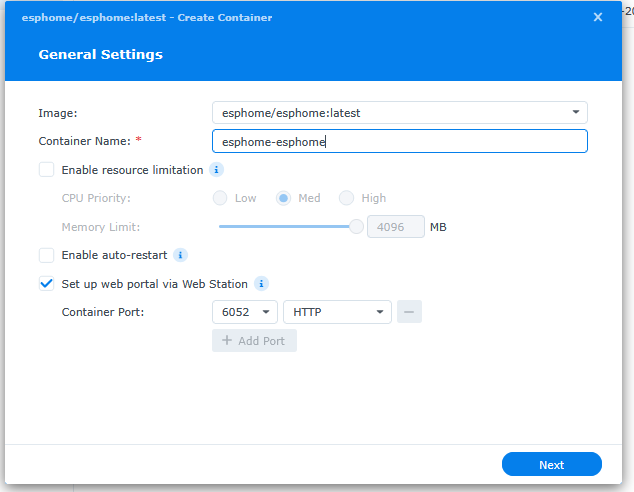The height and width of the screenshot is (492, 634).
Task: Focus the Container Name input field
Action: 399,141
